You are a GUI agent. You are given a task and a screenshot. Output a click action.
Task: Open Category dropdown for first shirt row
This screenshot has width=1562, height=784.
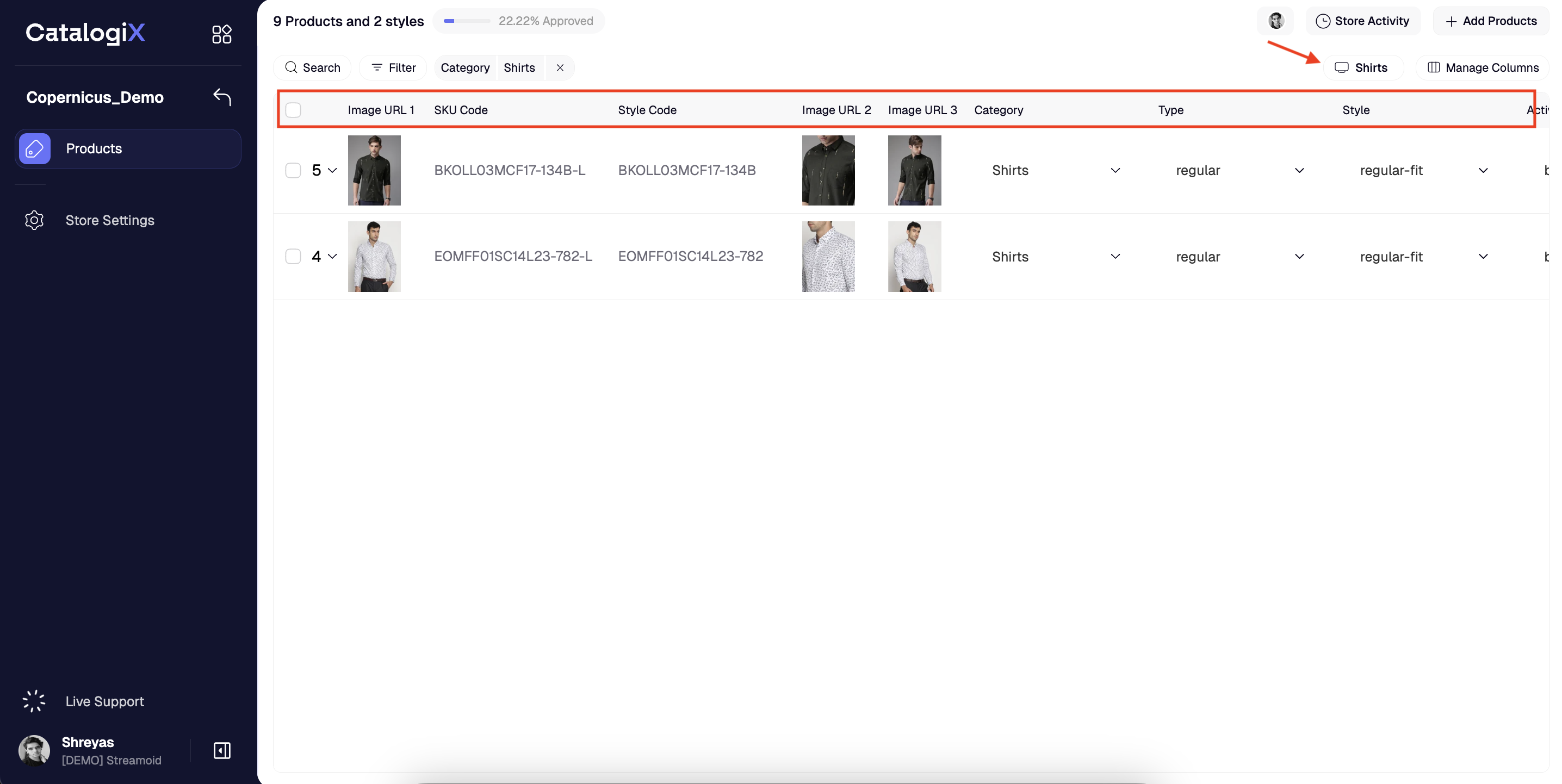(1115, 170)
